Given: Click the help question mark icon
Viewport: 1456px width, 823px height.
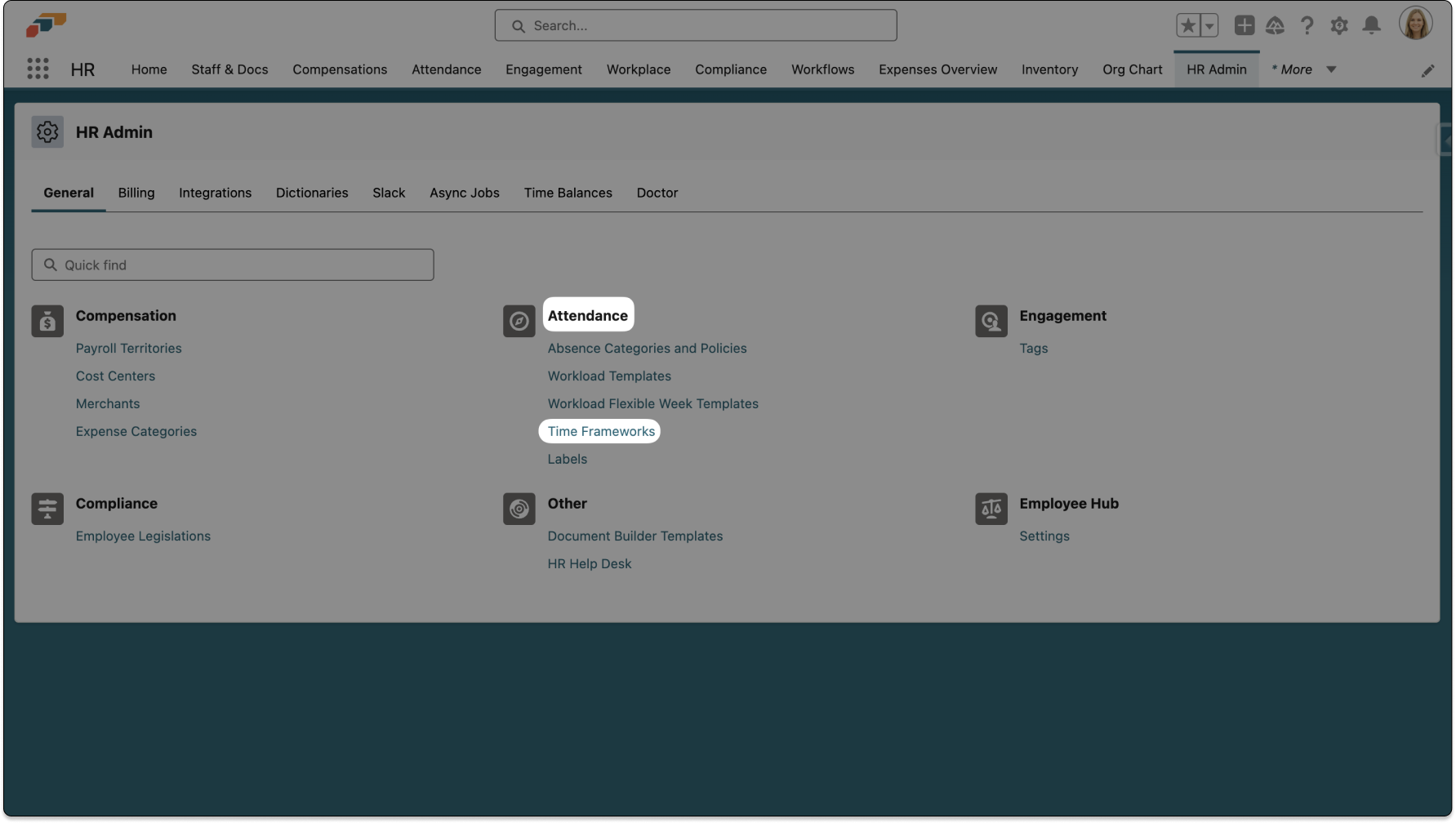Looking at the screenshot, I should click(x=1307, y=26).
